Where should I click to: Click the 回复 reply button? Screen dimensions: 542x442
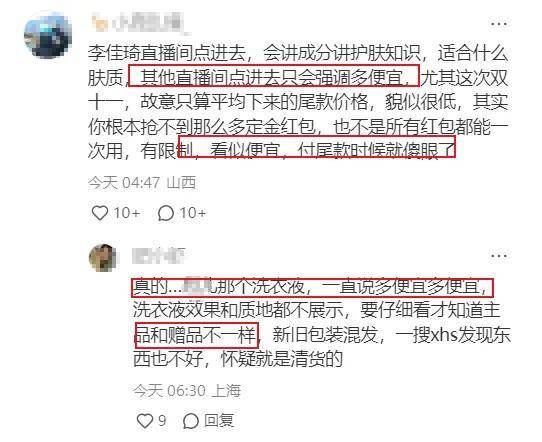click(219, 421)
